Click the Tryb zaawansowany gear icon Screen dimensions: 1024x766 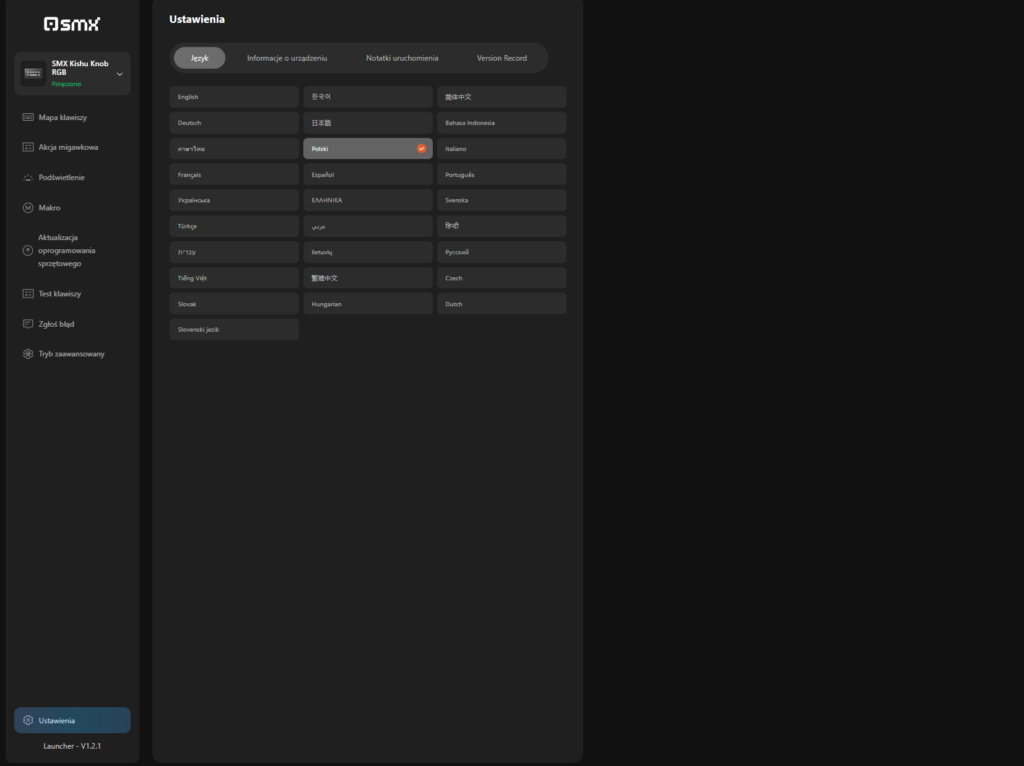point(28,354)
